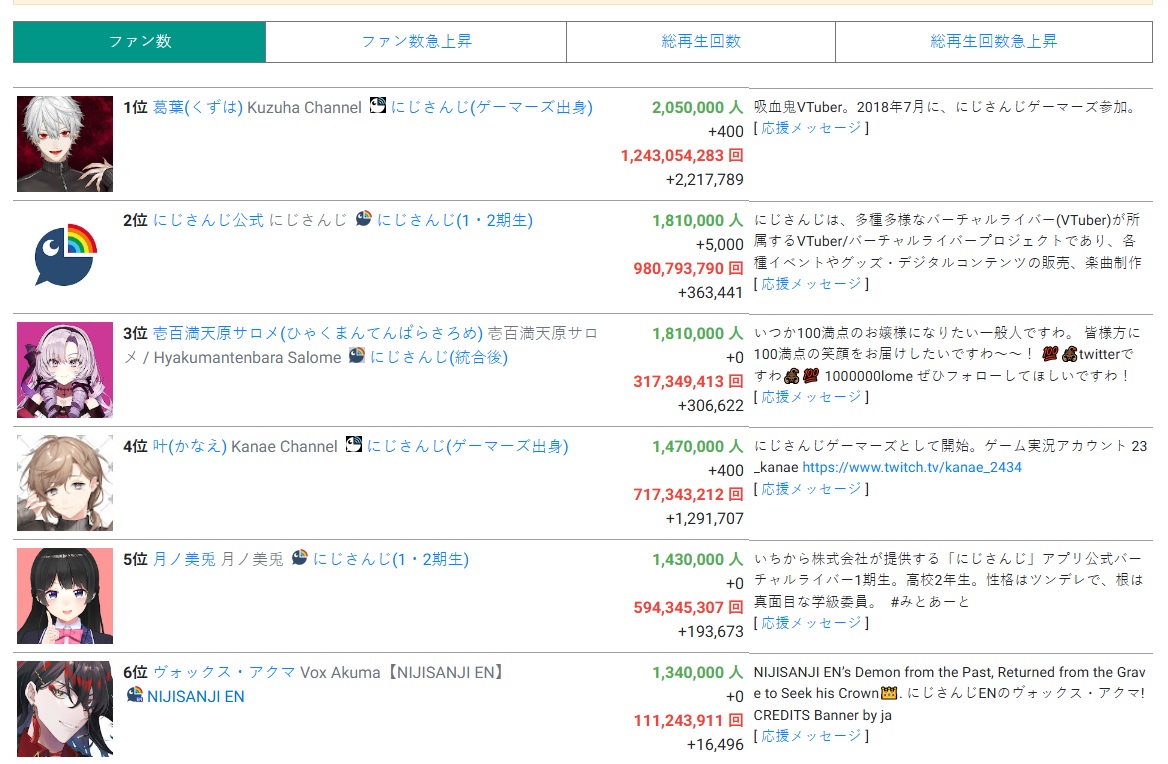Open Vox Akuma's avatar thumbnail

point(65,709)
